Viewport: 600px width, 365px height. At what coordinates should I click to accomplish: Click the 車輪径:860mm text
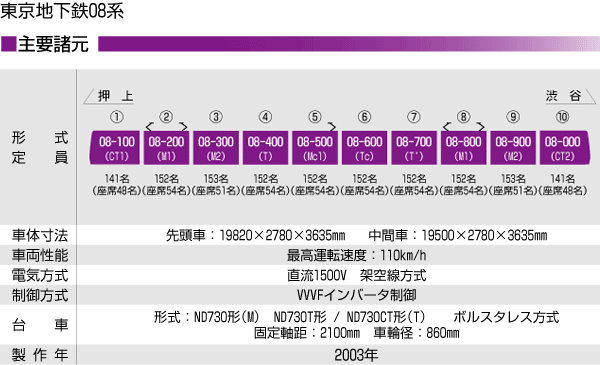[x=416, y=333]
